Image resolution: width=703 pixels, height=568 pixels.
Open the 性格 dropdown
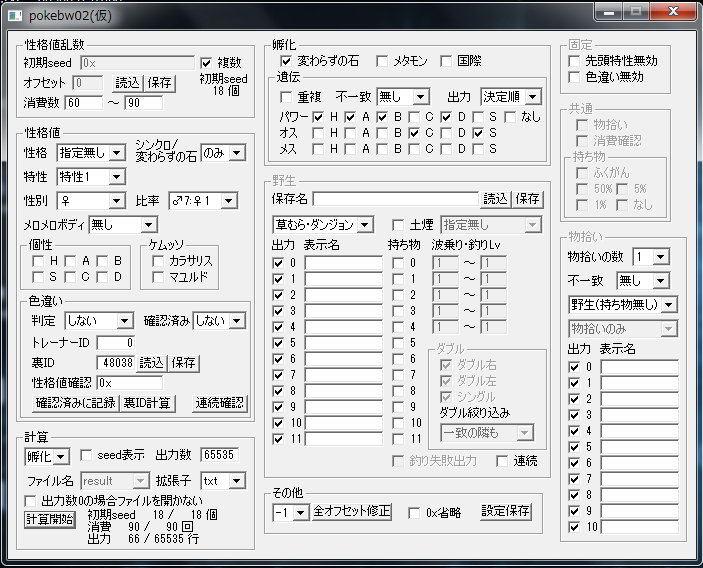pos(91,153)
